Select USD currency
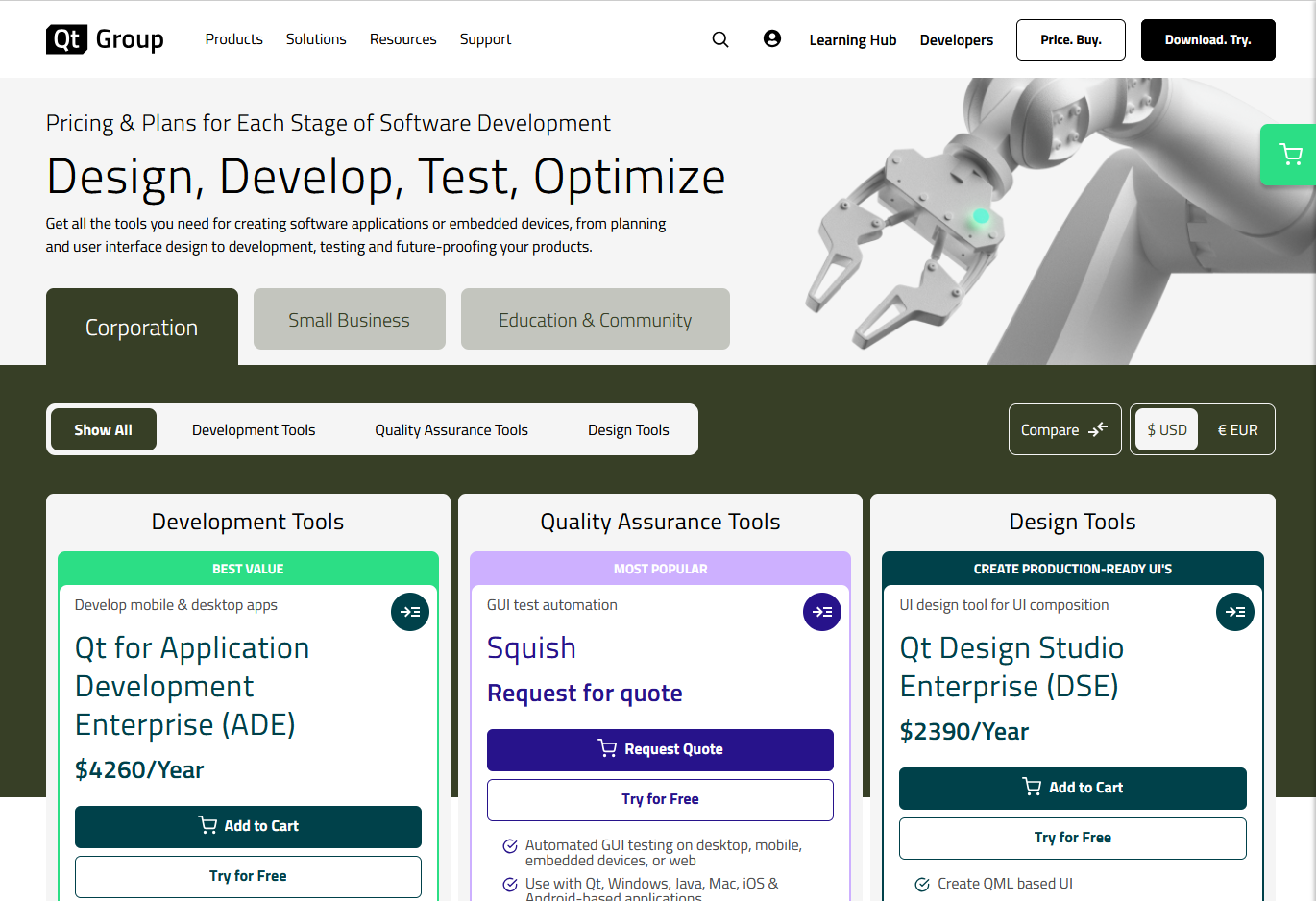 coord(1167,429)
